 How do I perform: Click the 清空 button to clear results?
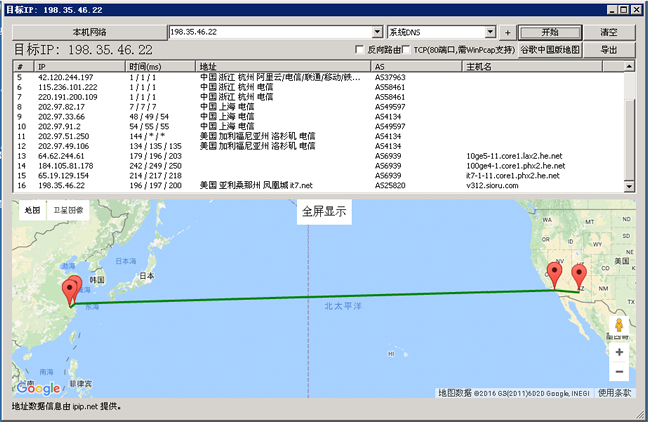pos(608,32)
